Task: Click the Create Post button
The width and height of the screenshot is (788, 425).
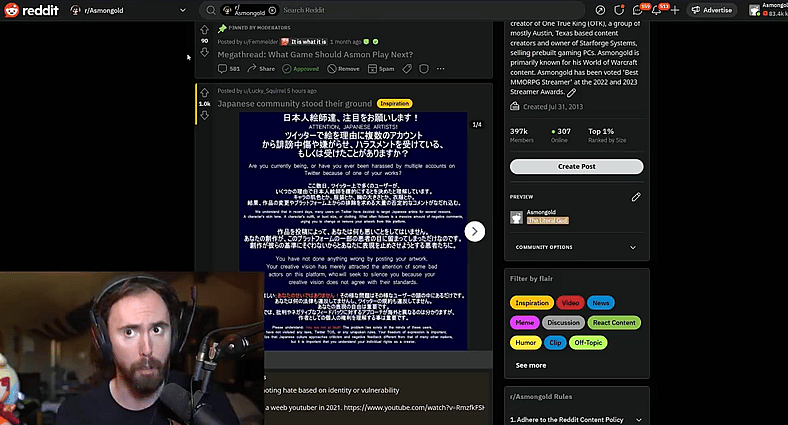Action: click(x=576, y=166)
